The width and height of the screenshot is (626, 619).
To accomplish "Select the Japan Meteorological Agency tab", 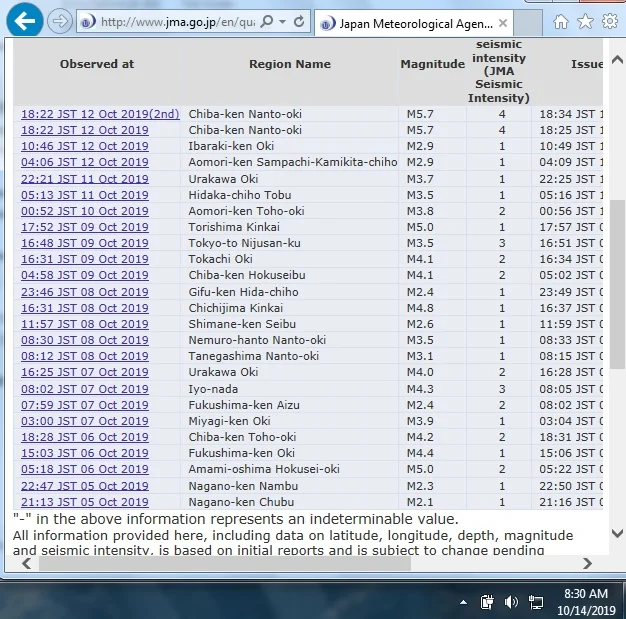I will coord(413,24).
